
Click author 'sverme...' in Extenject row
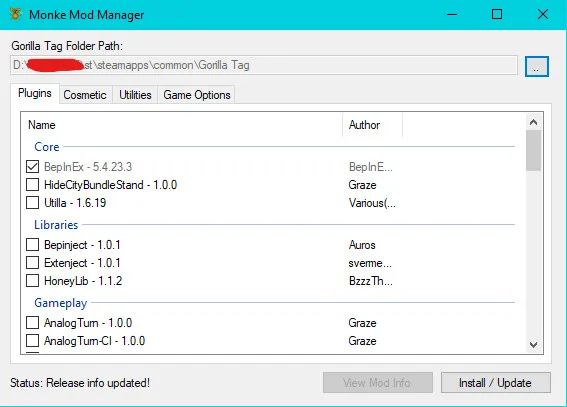click(370, 263)
